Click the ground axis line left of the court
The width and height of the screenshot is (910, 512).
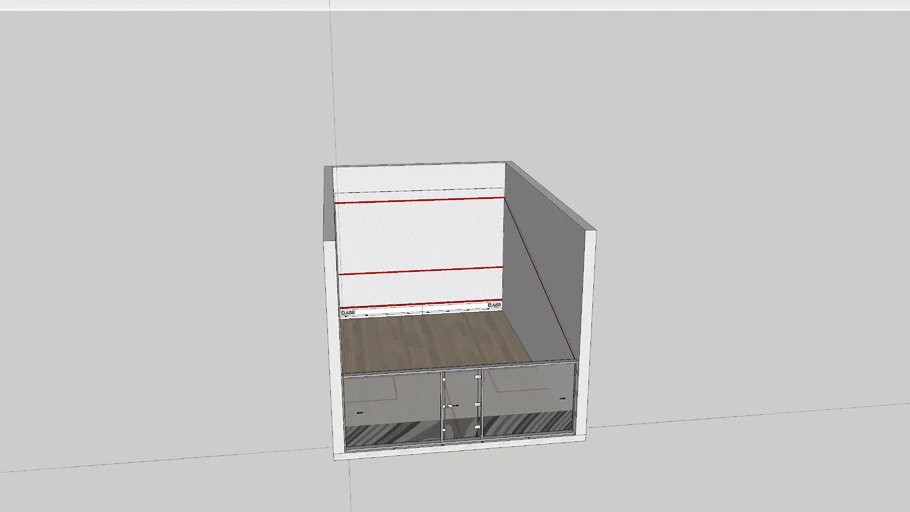(x=150, y=460)
